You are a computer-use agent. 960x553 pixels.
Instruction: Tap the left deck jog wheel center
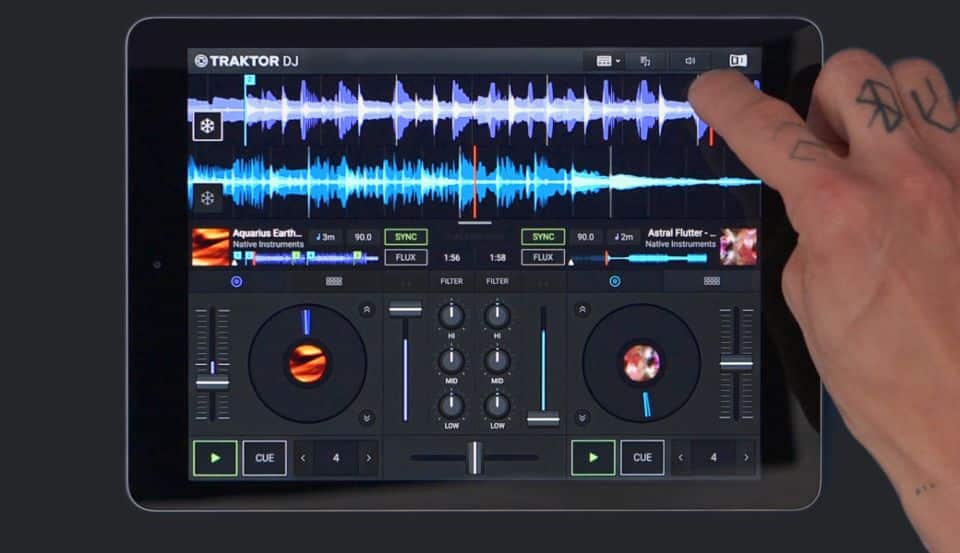click(x=307, y=363)
